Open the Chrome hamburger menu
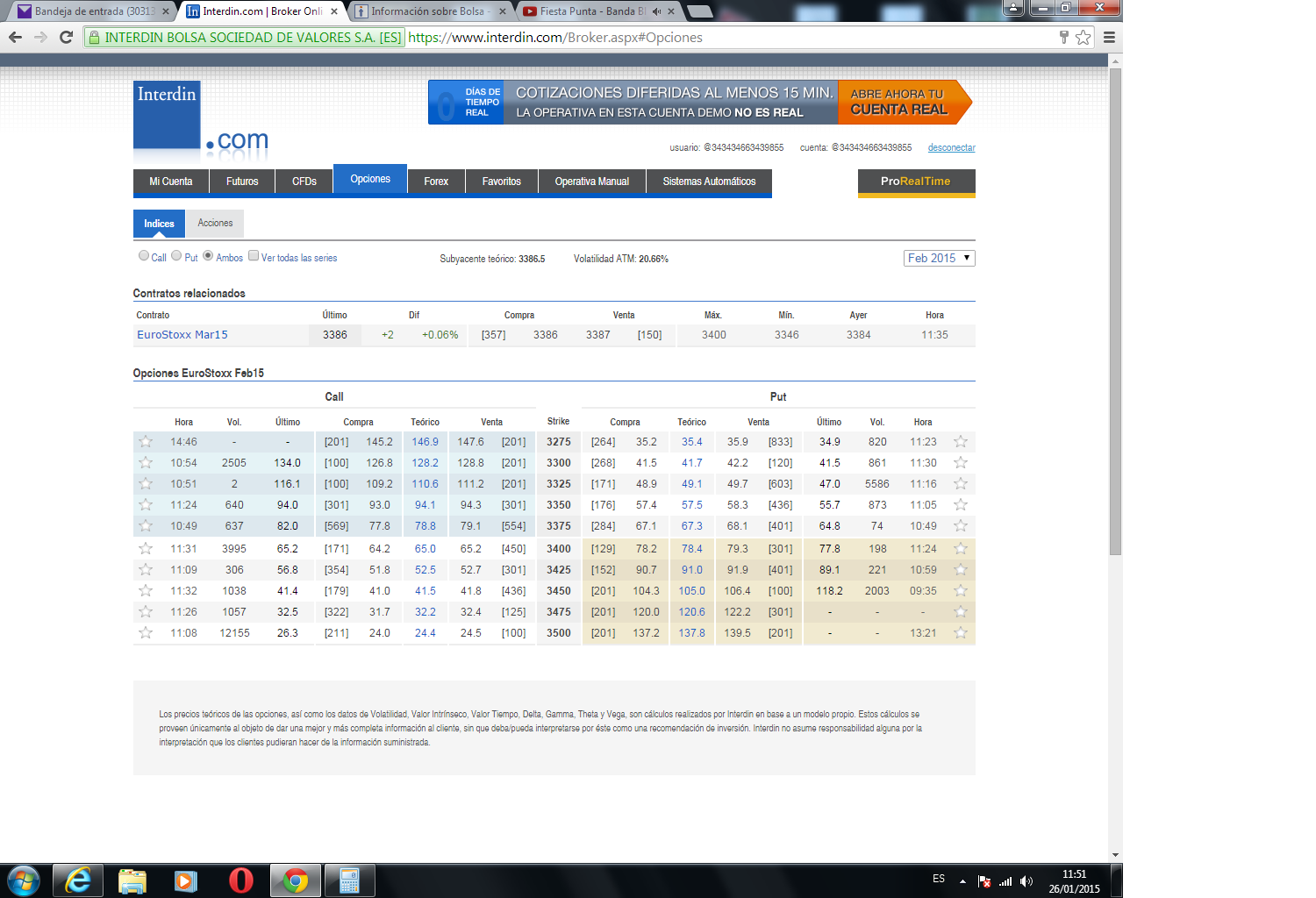 tap(1109, 37)
